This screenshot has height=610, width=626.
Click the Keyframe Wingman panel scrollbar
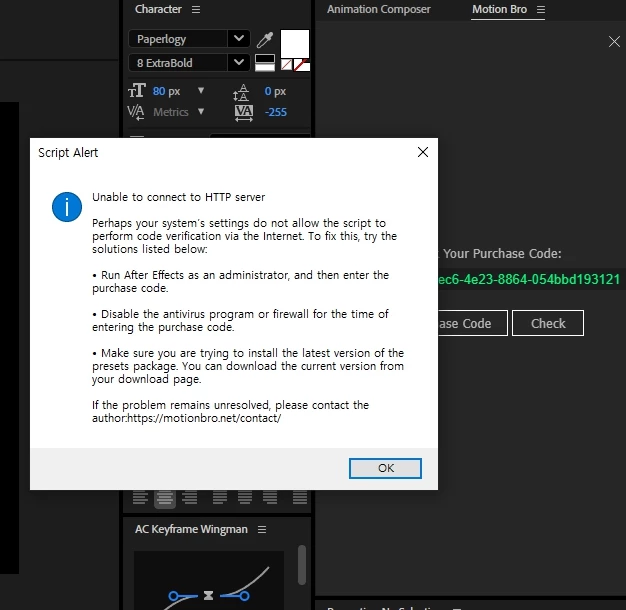click(x=302, y=565)
